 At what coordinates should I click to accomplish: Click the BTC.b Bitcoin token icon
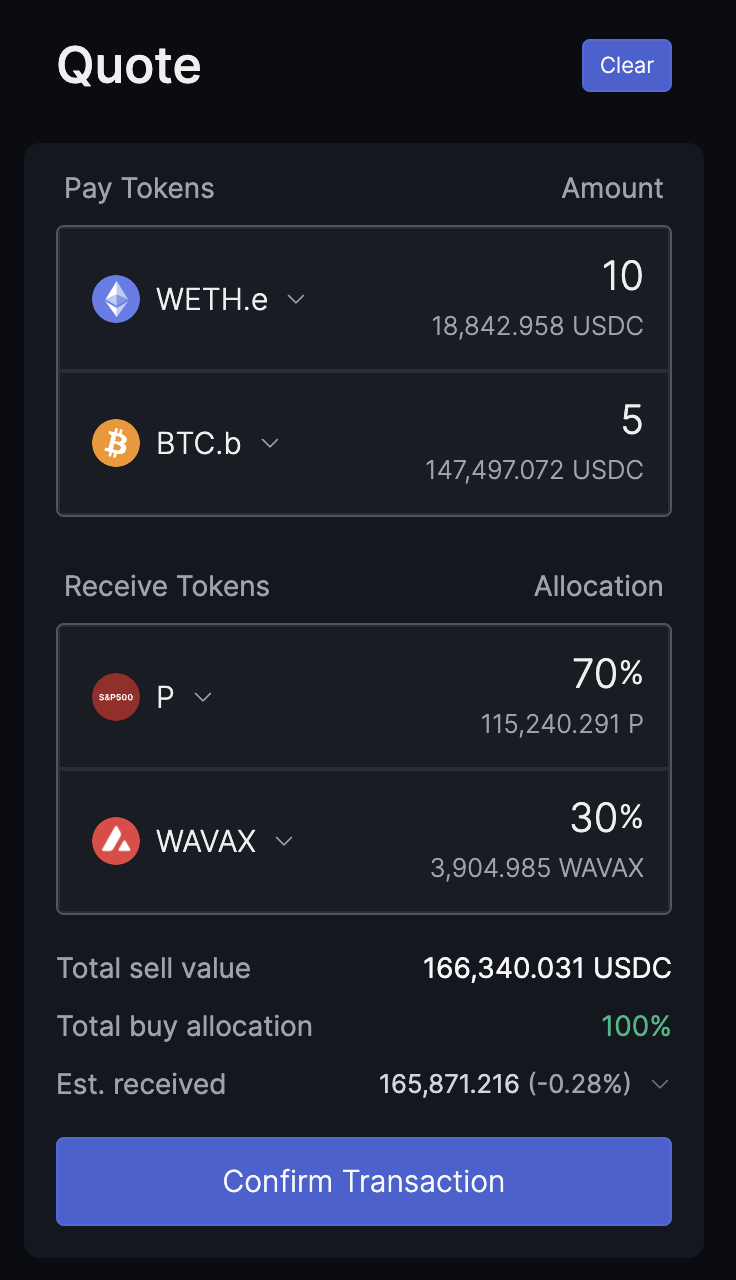(x=116, y=443)
